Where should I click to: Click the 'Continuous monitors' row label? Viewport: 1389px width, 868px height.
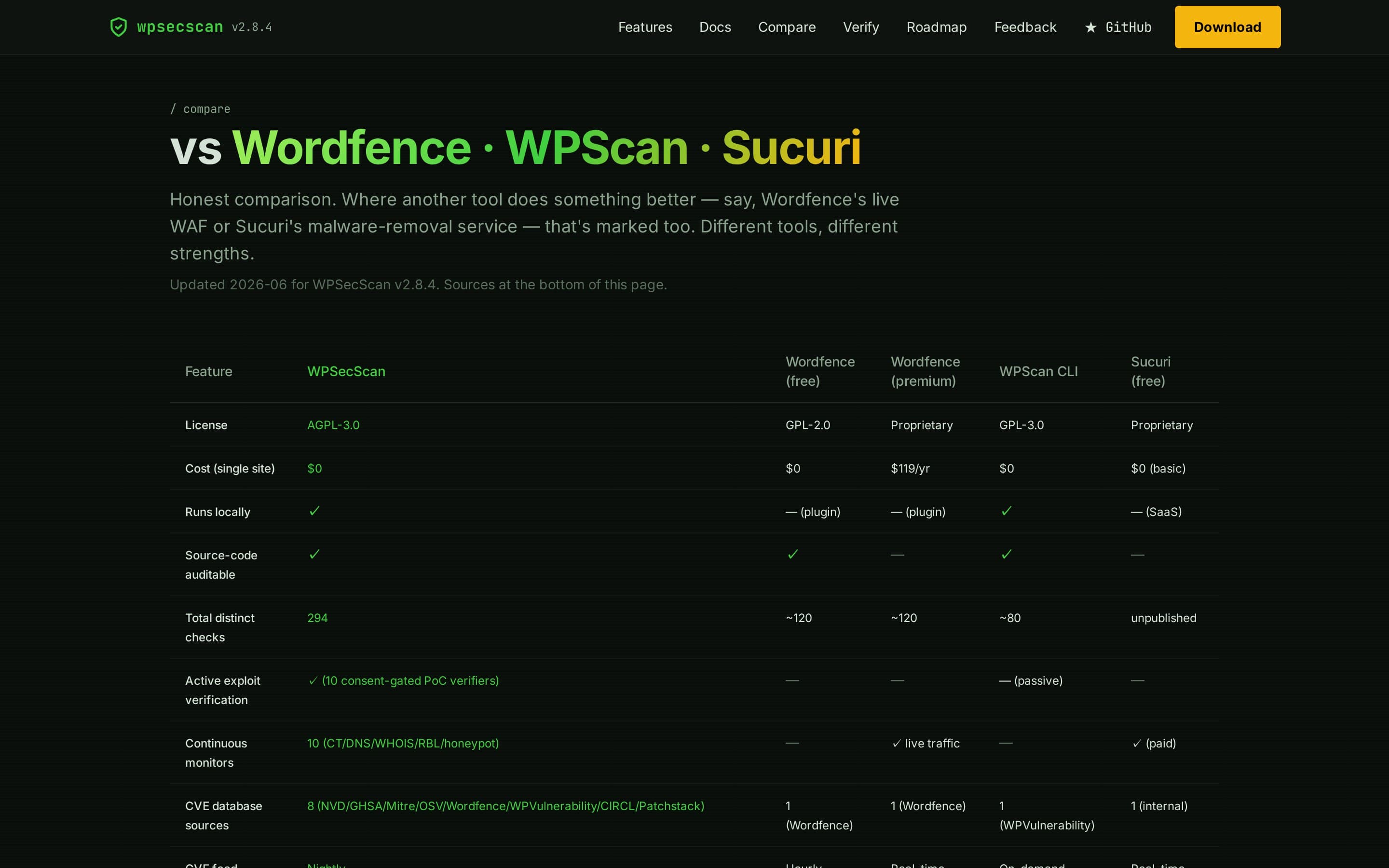[216, 753]
